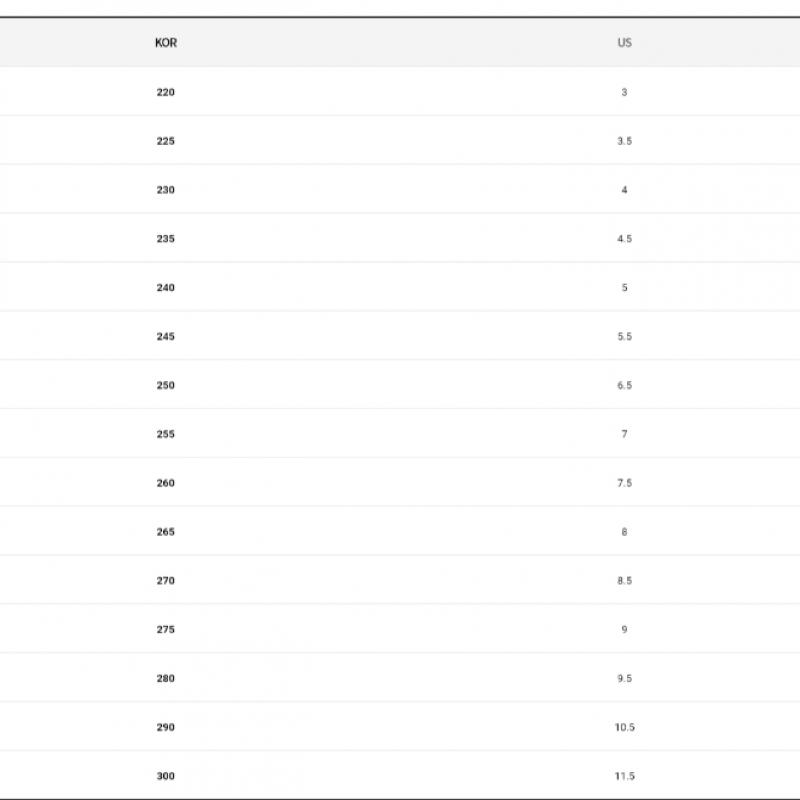800x800 pixels.
Task: Click the US 8.5 size value
Action: 624,581
